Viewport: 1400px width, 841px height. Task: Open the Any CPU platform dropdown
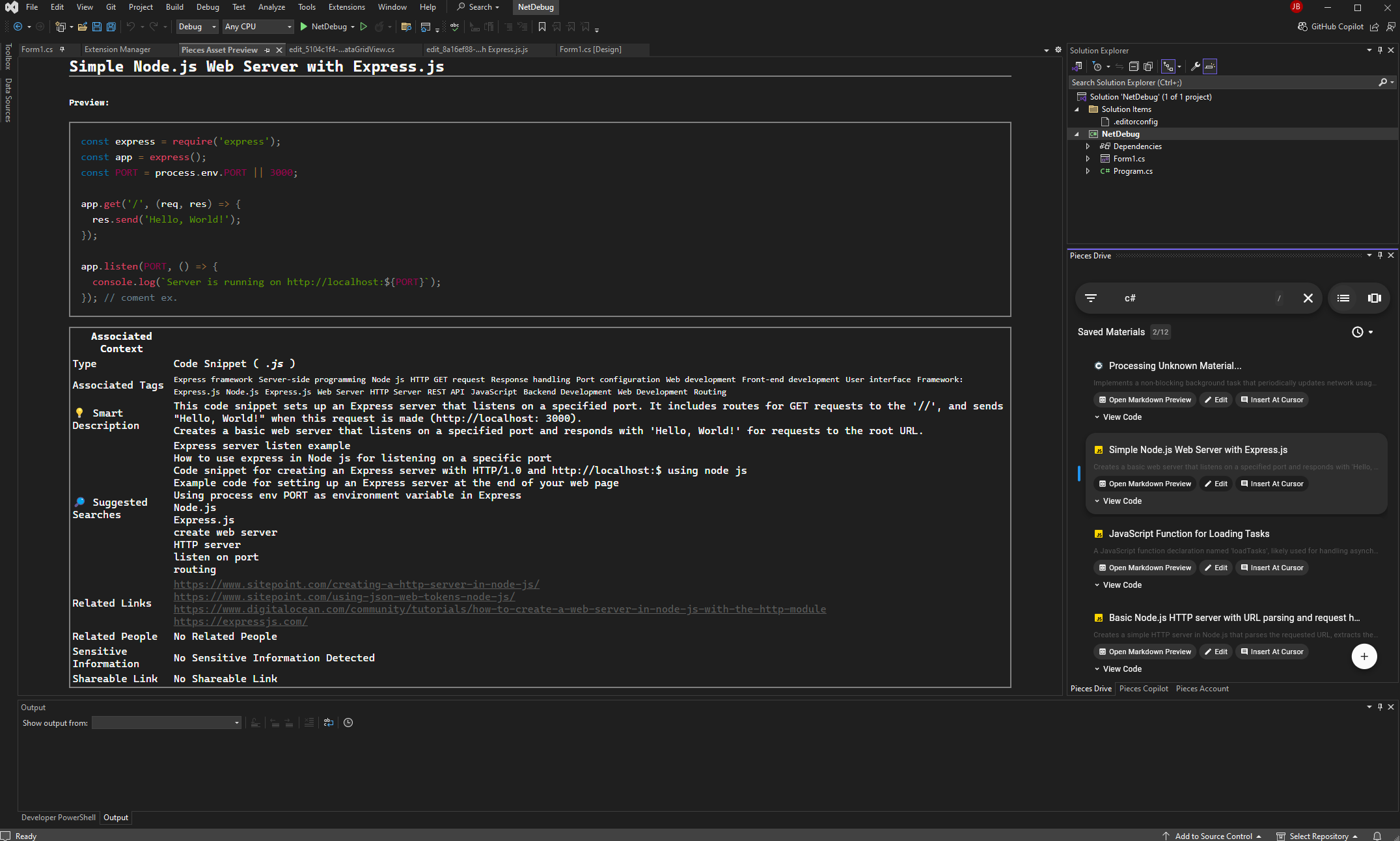[258, 27]
